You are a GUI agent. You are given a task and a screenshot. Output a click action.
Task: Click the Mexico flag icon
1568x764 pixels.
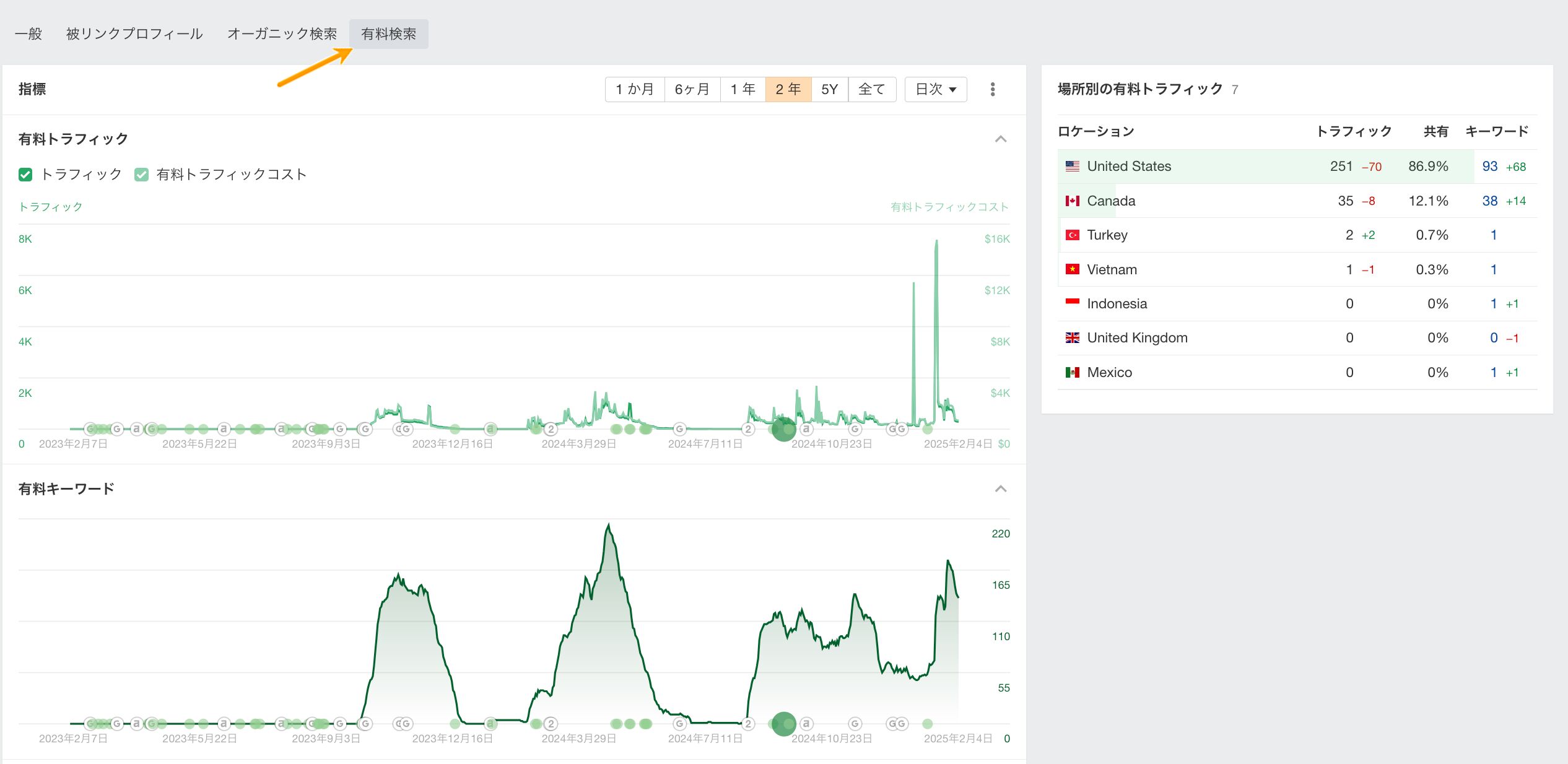pyautogui.click(x=1072, y=372)
